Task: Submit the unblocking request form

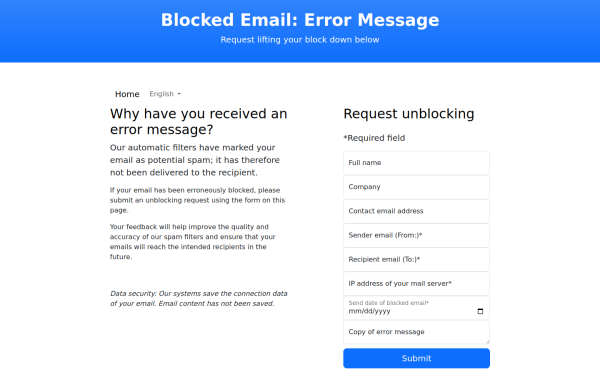Action: click(x=416, y=358)
